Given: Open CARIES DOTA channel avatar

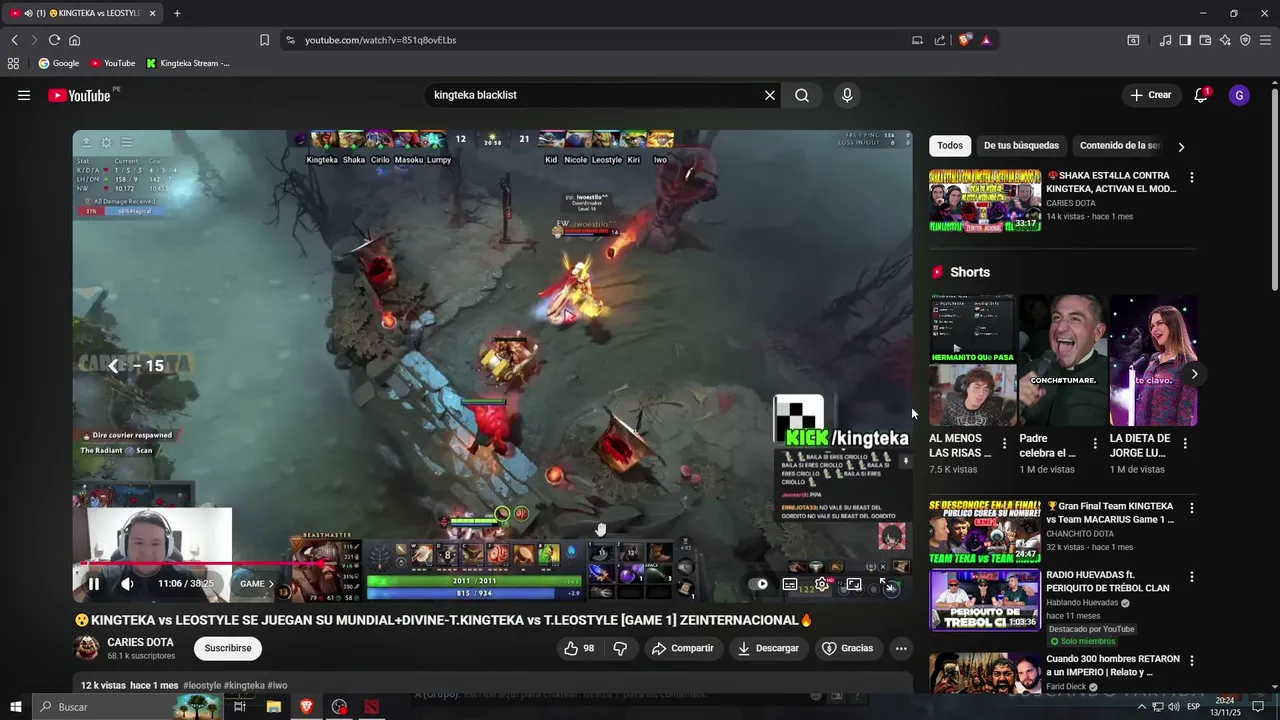Looking at the screenshot, I should (x=87, y=648).
